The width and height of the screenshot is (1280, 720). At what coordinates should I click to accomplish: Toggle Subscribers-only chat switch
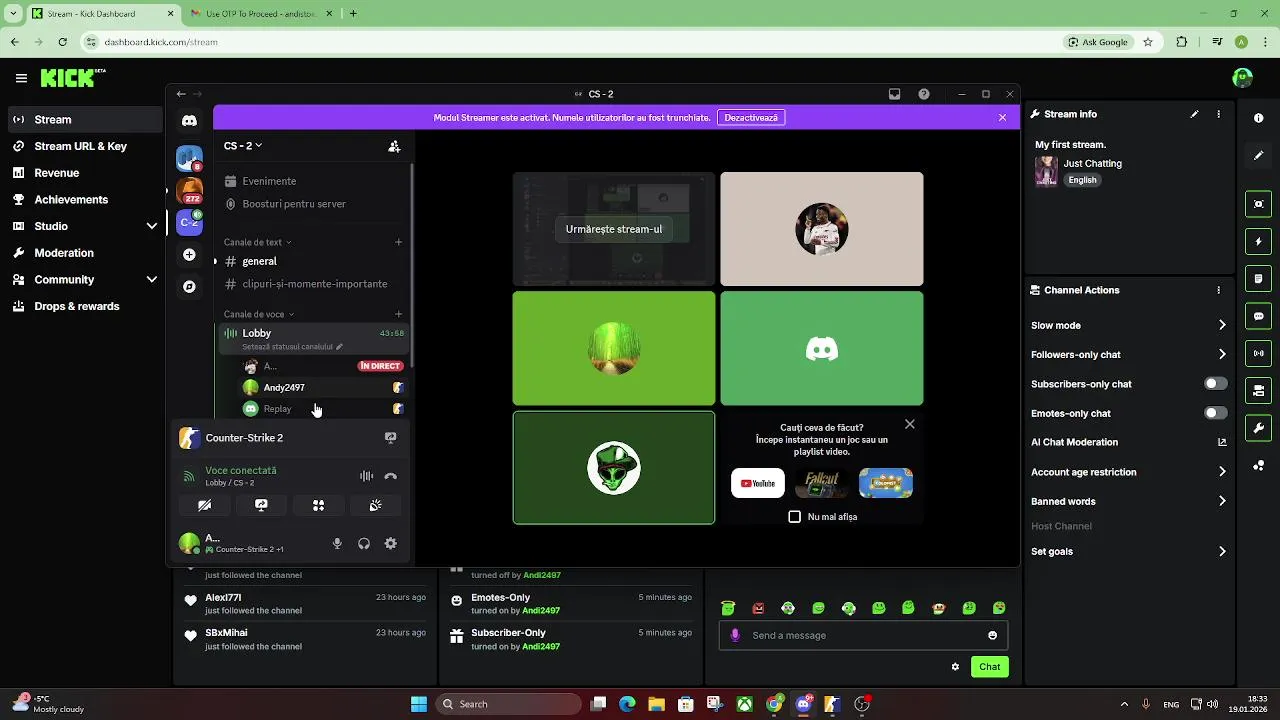[1215, 384]
